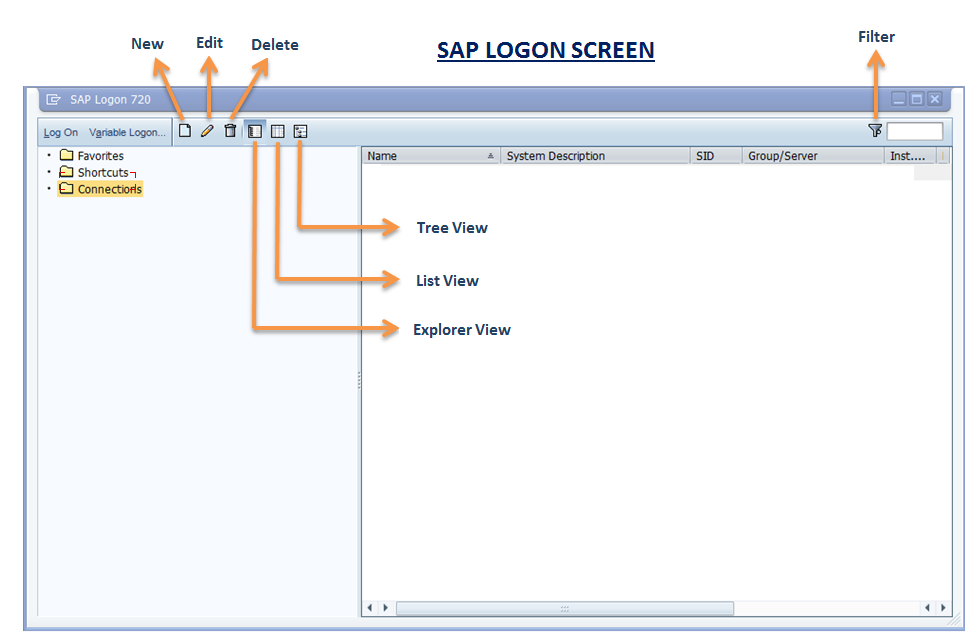Screen dimensions: 965x633
Task: Click the Log On menu item
Action: 60,131
